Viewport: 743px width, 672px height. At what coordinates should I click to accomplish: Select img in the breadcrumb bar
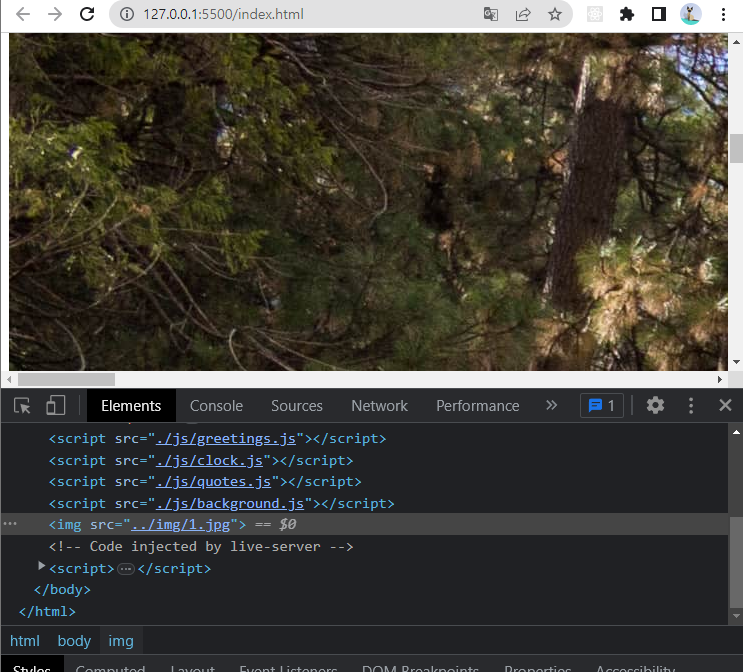click(121, 641)
